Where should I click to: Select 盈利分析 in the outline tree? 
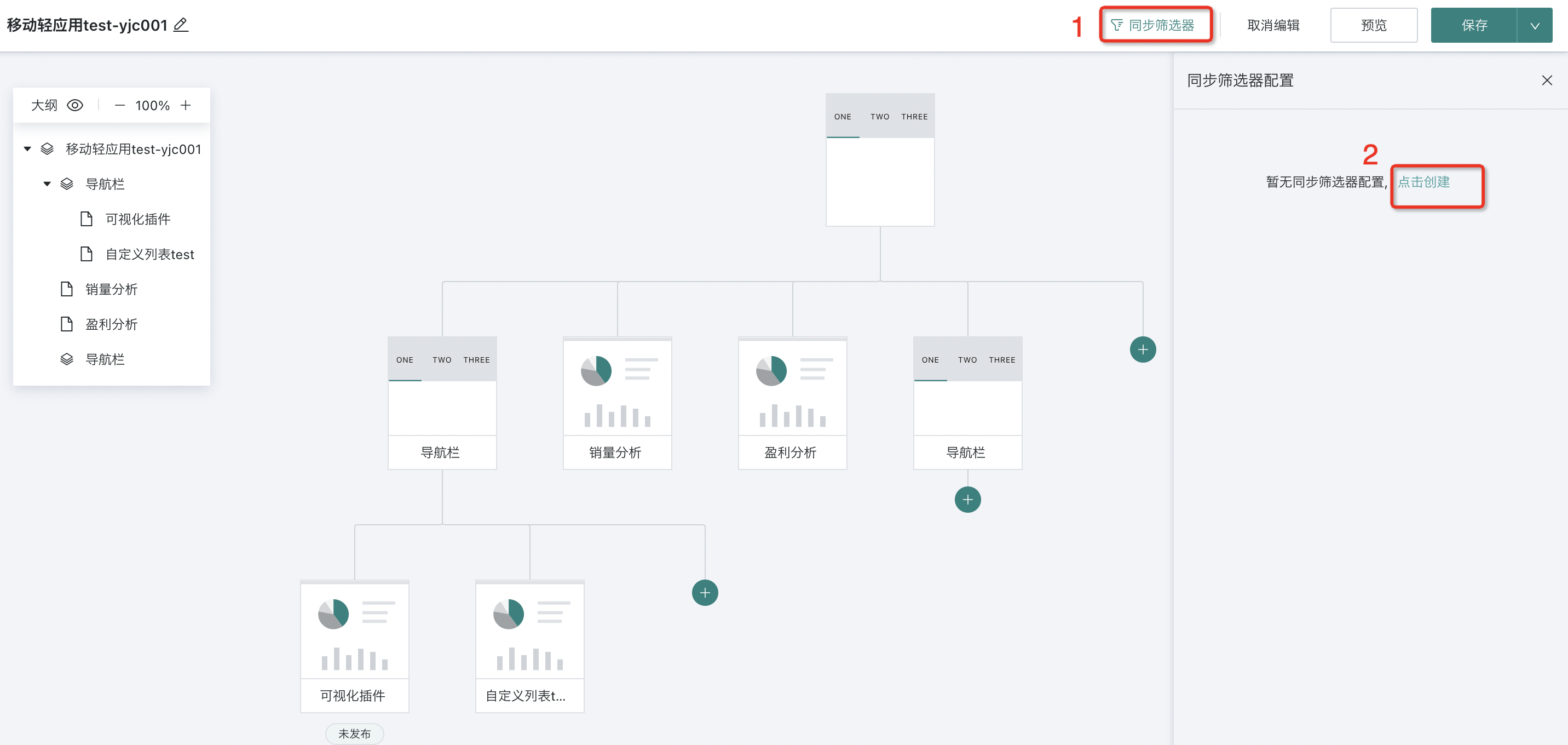[111, 324]
